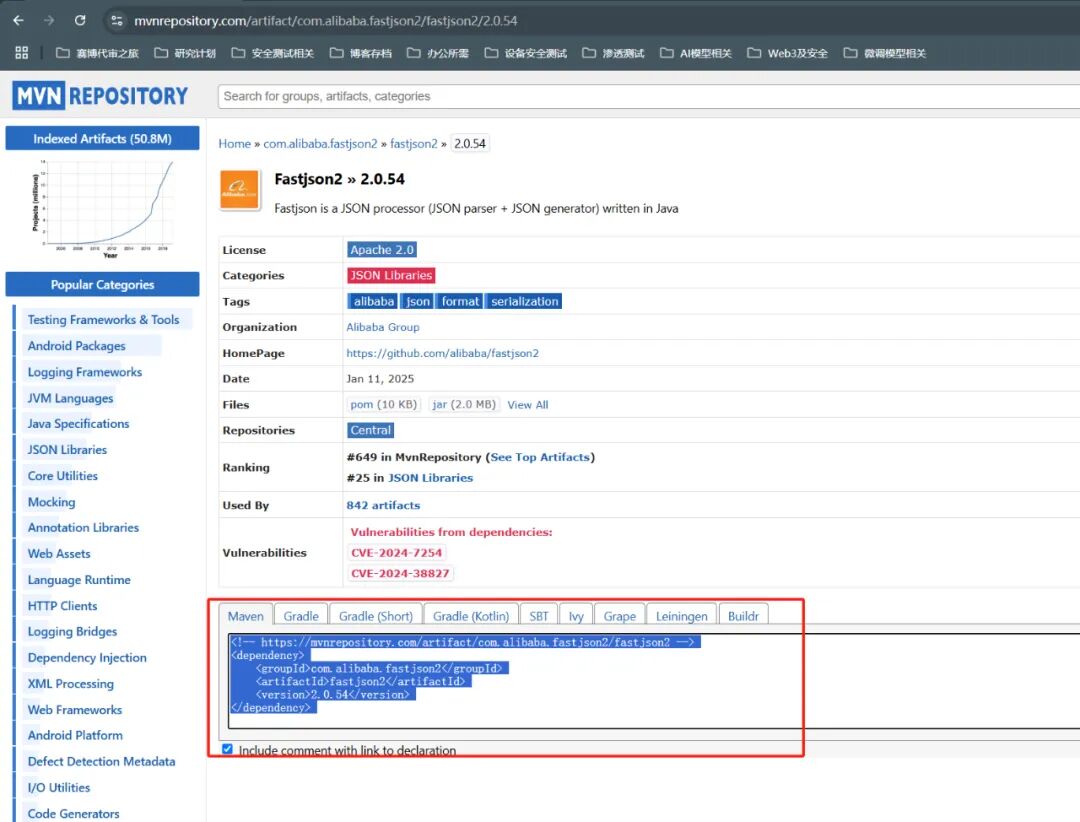Open Logging Frameworks category
1080x822 pixels.
85,372
